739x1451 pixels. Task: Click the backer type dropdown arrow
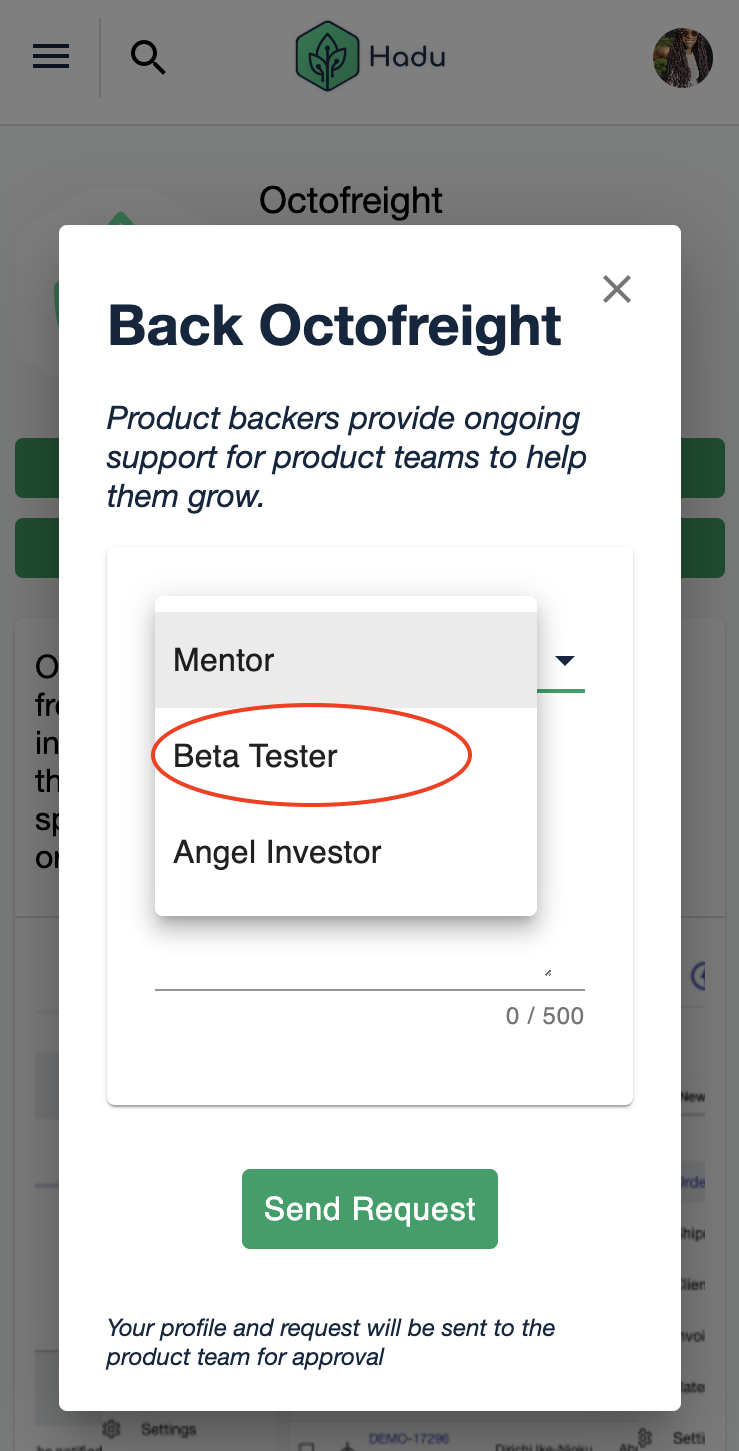click(565, 660)
